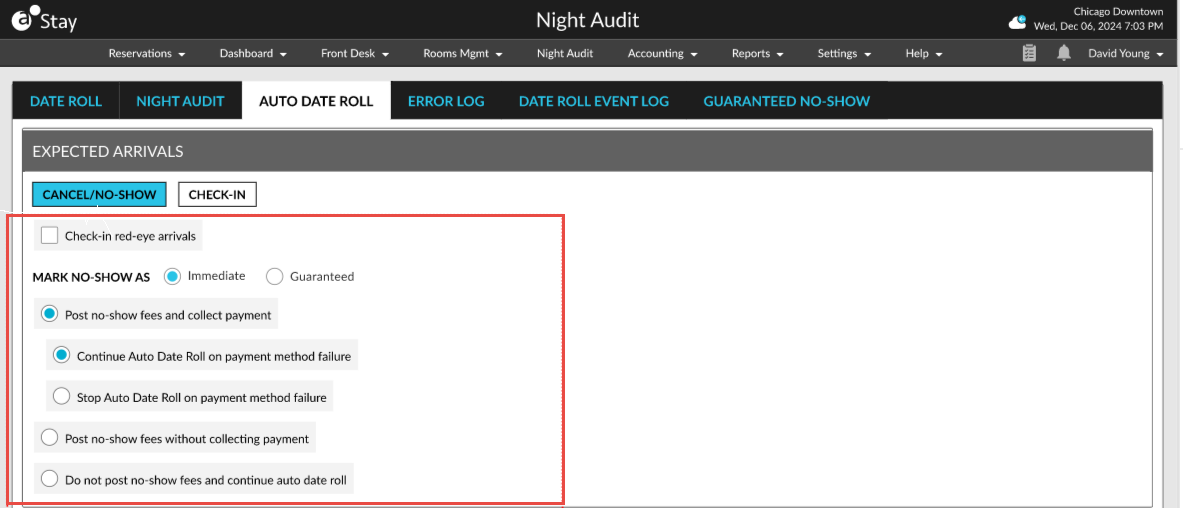Select the Guaranteed no-show option
This screenshot has width=1183, height=508.
coord(275,277)
